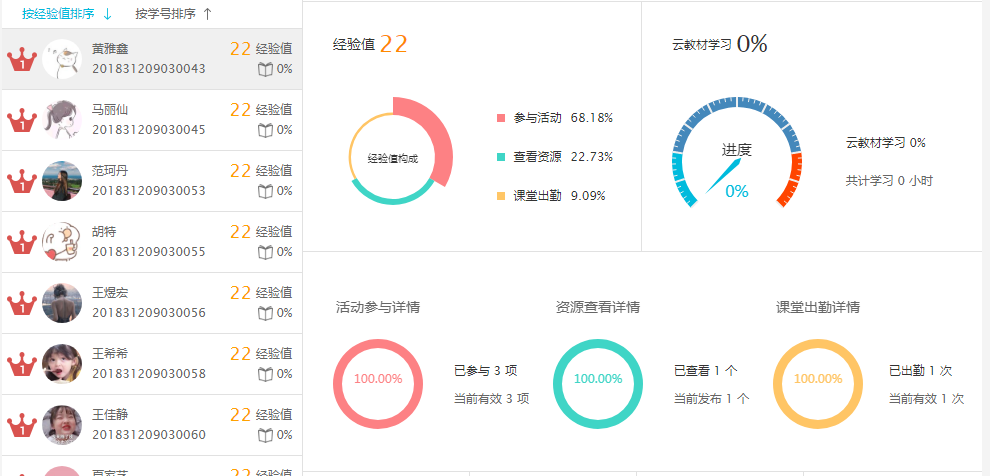Click the book icon in 黄雅鑫 row
Screen dimensions: 990x476
(265, 69)
